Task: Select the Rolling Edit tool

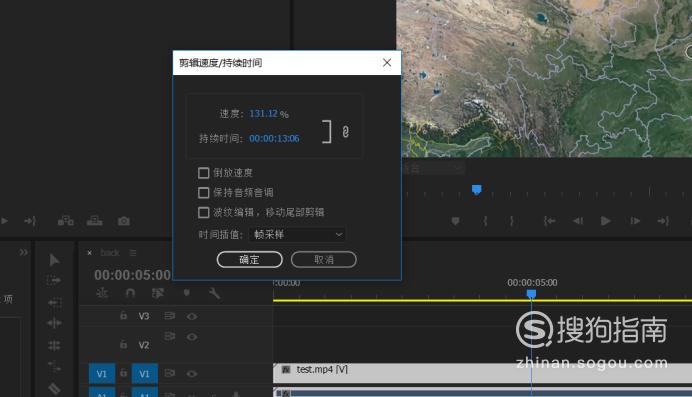Action: 54,323
